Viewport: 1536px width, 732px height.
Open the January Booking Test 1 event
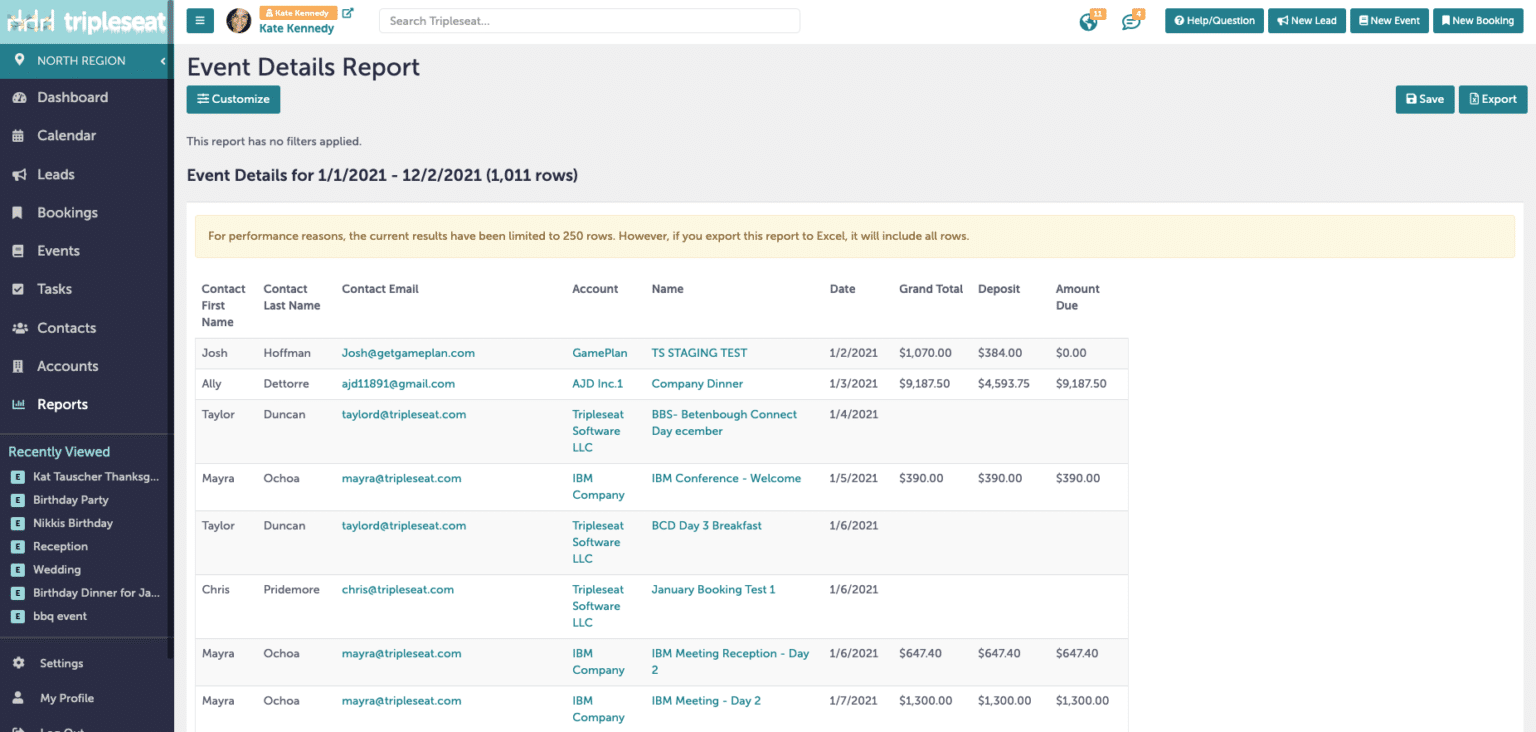click(x=713, y=590)
